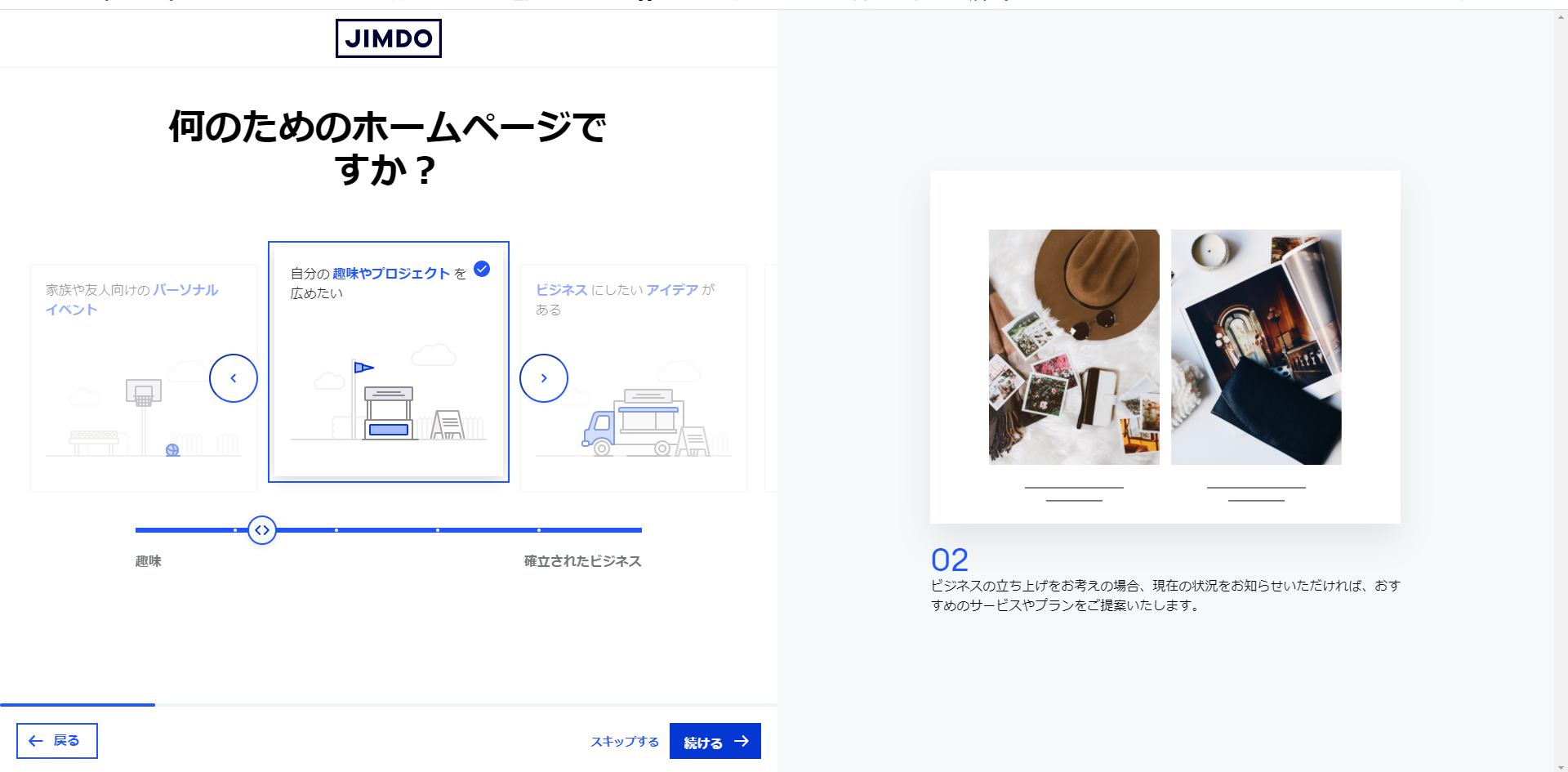1568x772 pixels.
Task: Click the left chevron carousel arrow
Action: click(x=234, y=378)
